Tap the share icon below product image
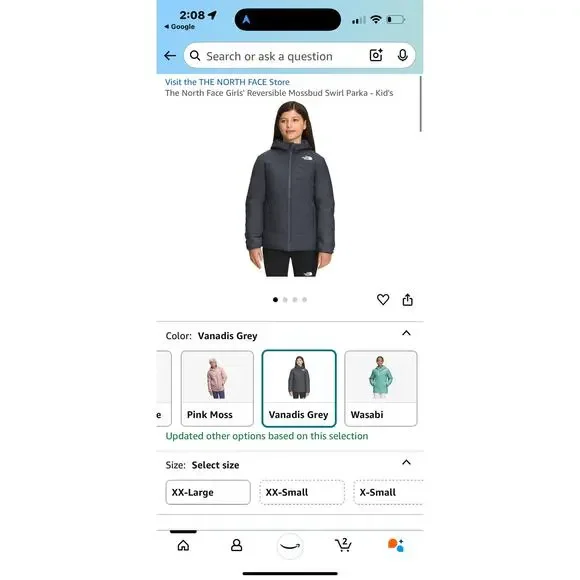Viewport: 580px width, 580px height. 407,299
